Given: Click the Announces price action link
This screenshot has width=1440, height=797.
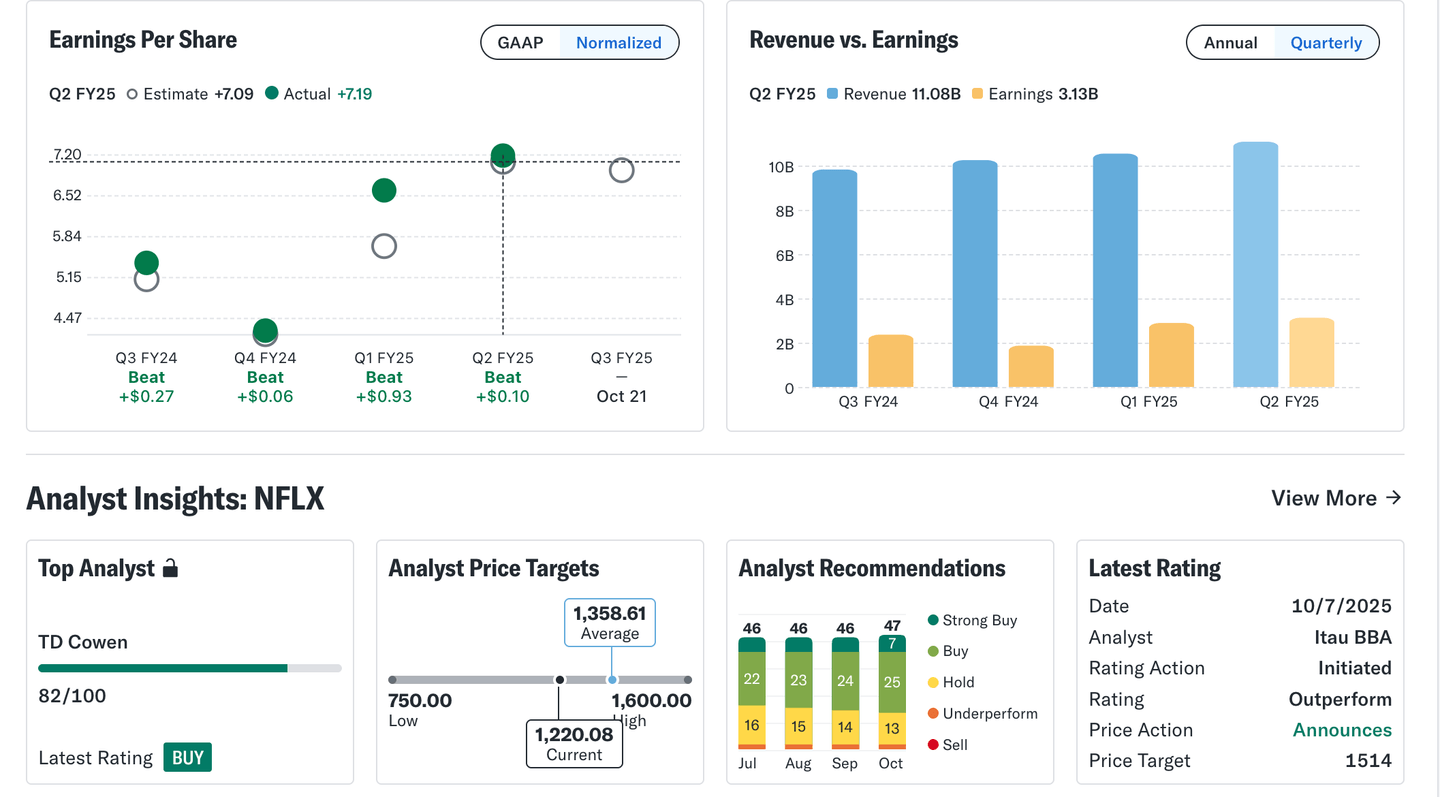Looking at the screenshot, I should [x=1342, y=730].
